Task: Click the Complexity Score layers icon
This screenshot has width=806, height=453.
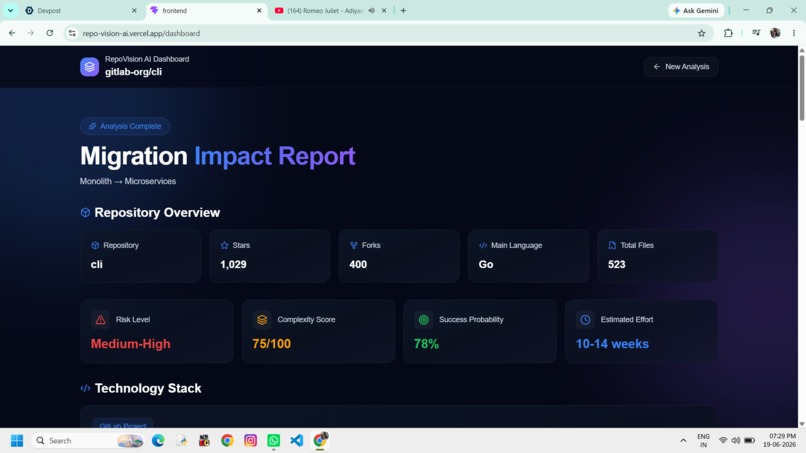Action: pos(262,320)
